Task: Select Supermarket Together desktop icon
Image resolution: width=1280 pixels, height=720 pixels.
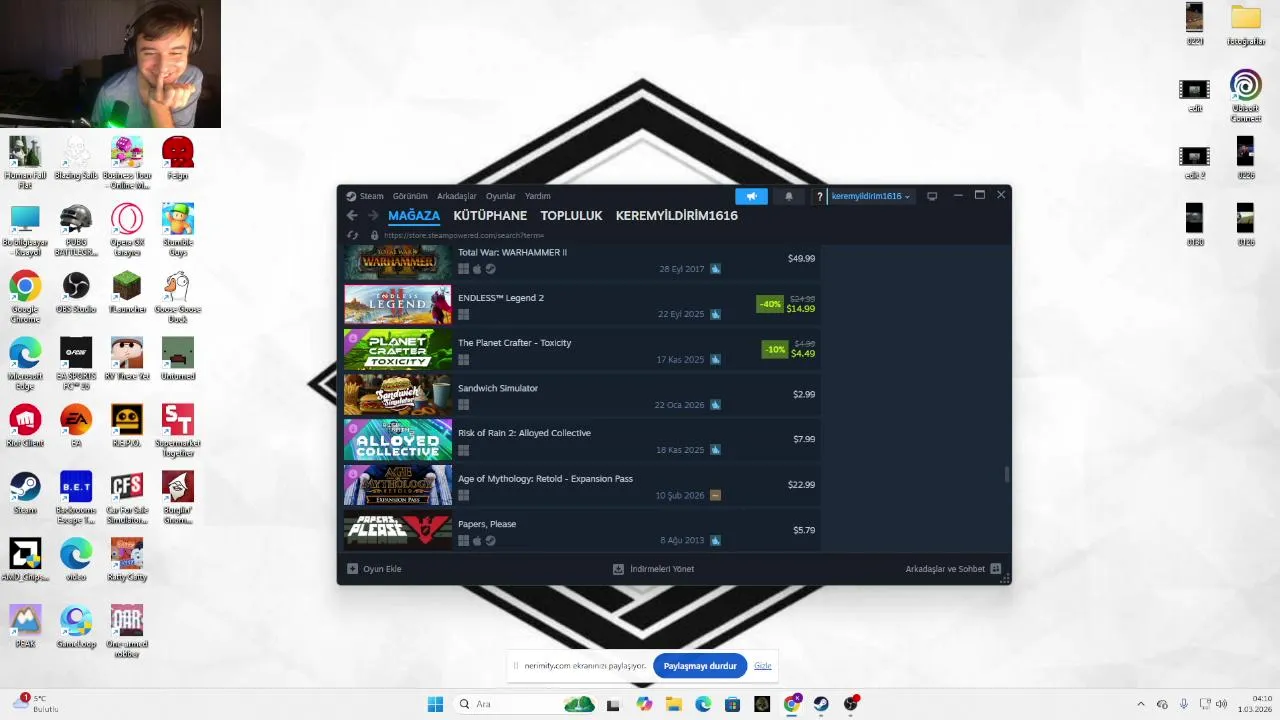Action: click(178, 431)
